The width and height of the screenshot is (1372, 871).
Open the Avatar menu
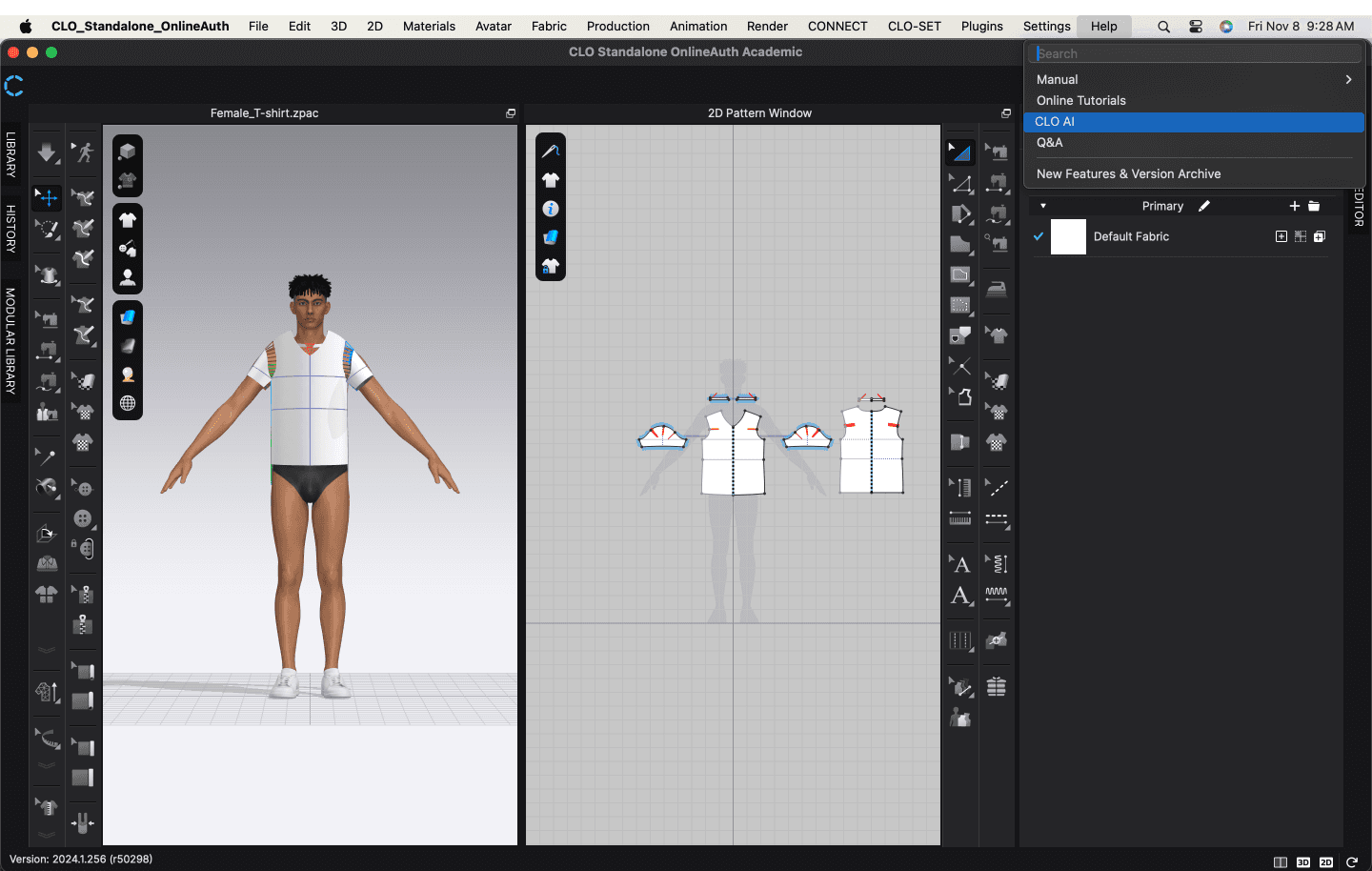point(494,26)
